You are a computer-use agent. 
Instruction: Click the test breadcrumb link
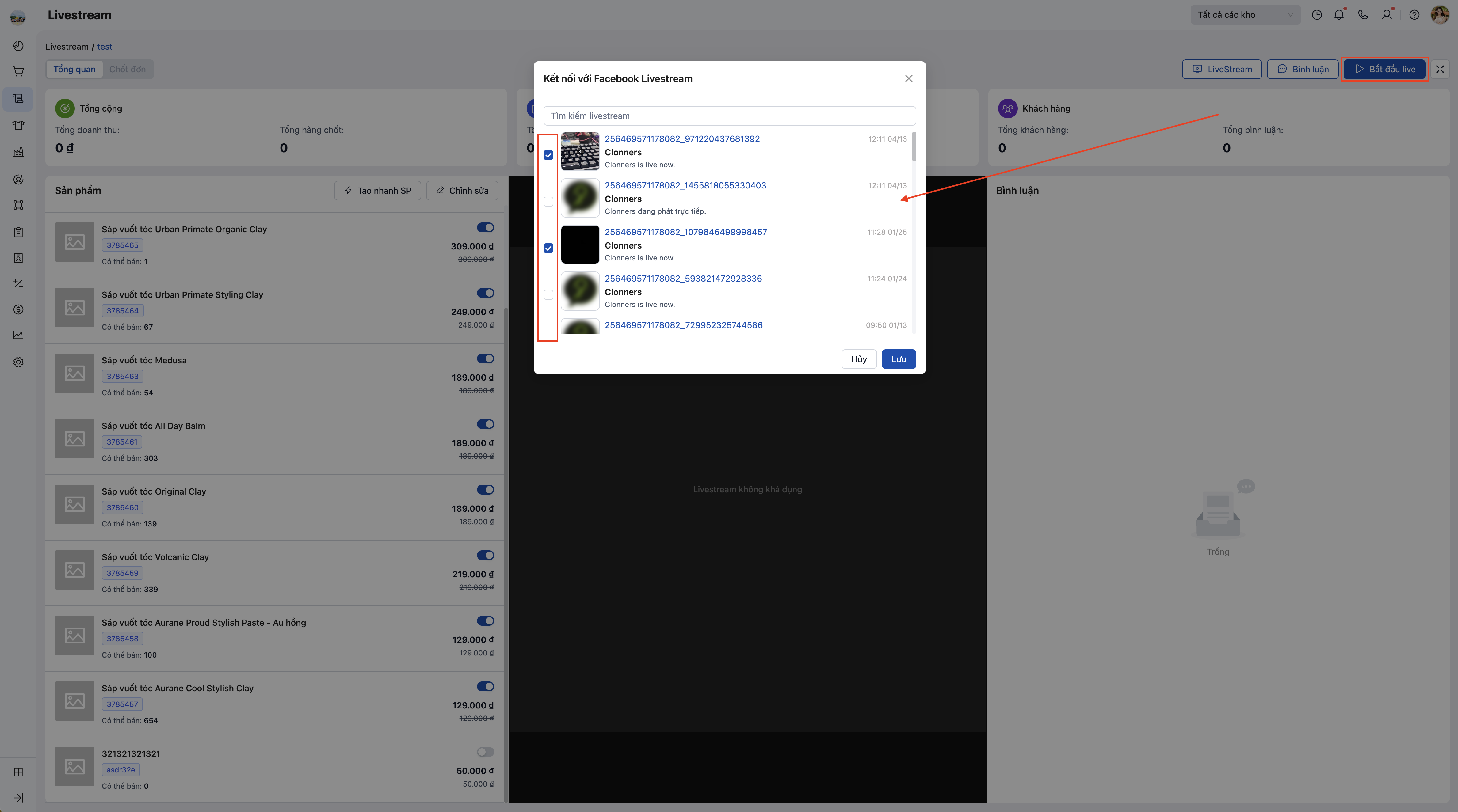[x=105, y=46]
